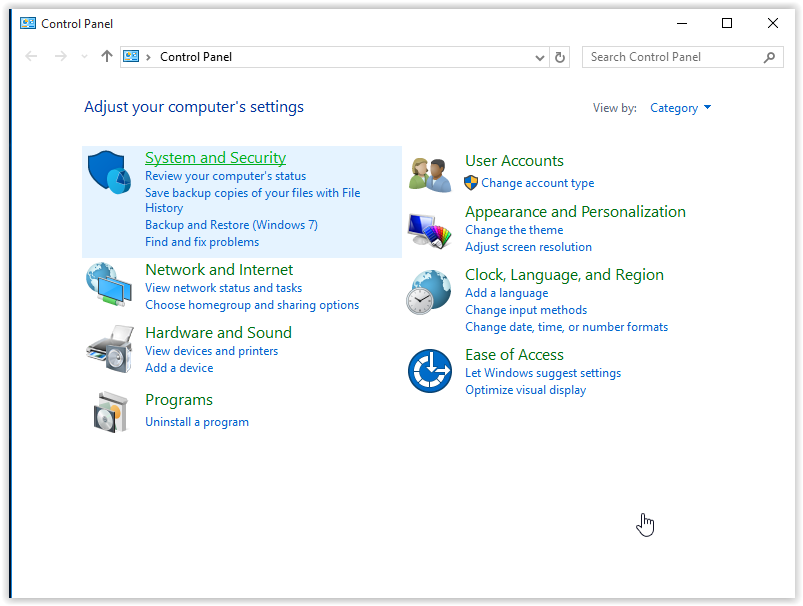The width and height of the screenshot is (803, 606).
Task: Open the Programs category heading
Action: (x=179, y=400)
